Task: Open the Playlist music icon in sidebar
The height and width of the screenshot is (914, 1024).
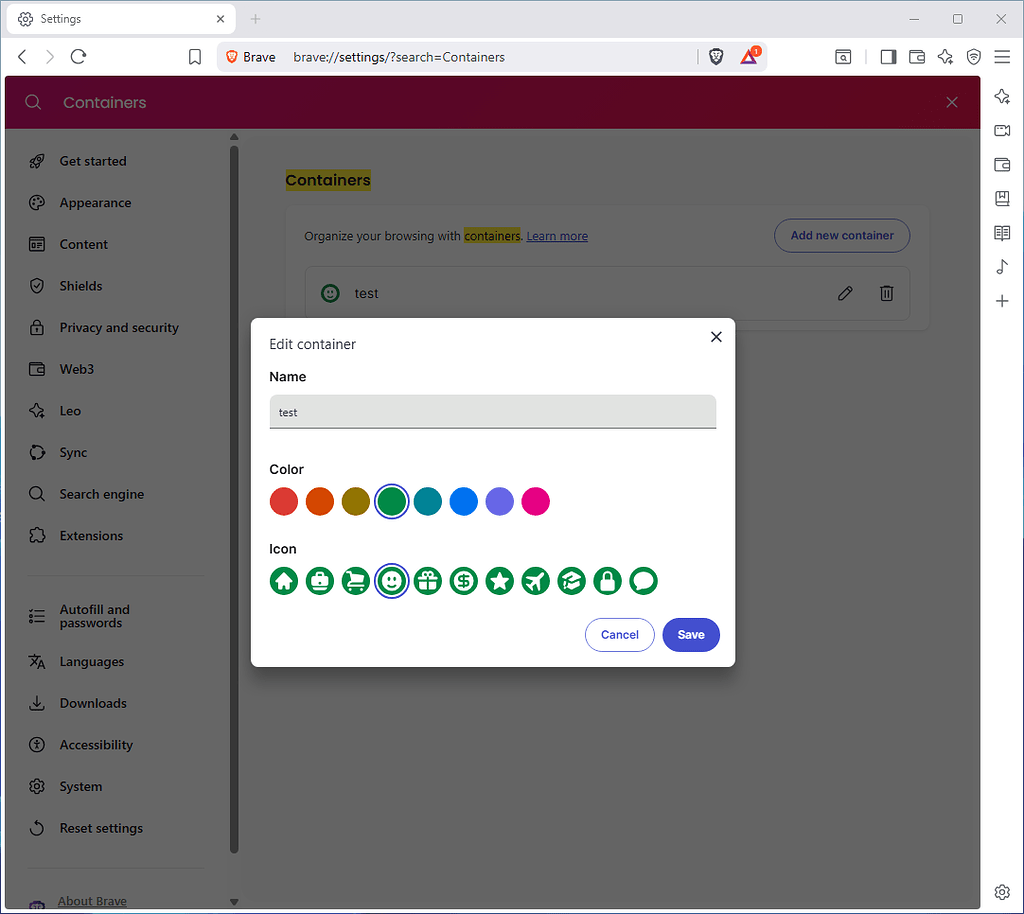Action: click(x=1003, y=267)
